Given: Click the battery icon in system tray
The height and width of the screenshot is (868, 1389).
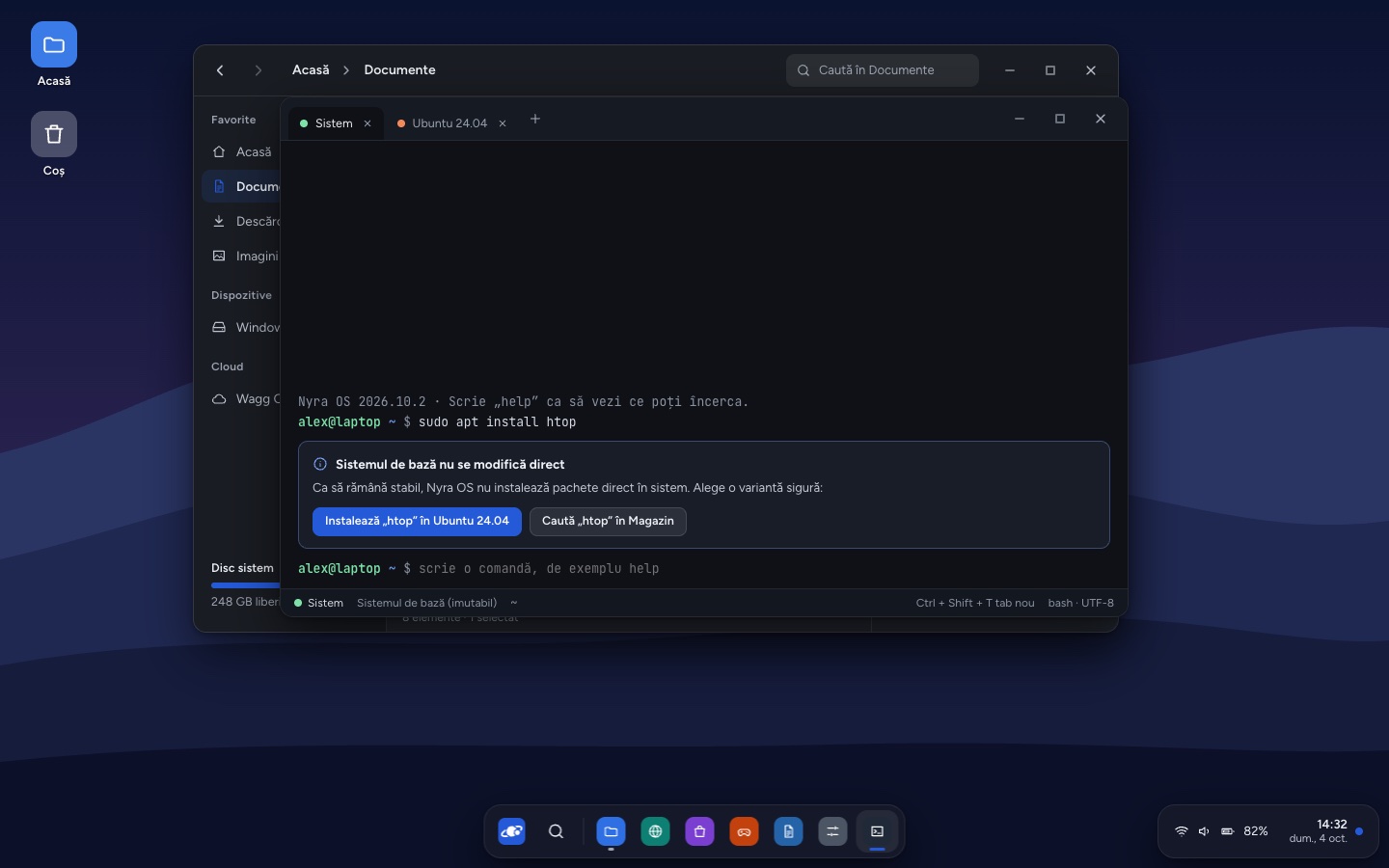Looking at the screenshot, I should pyautogui.click(x=1227, y=831).
